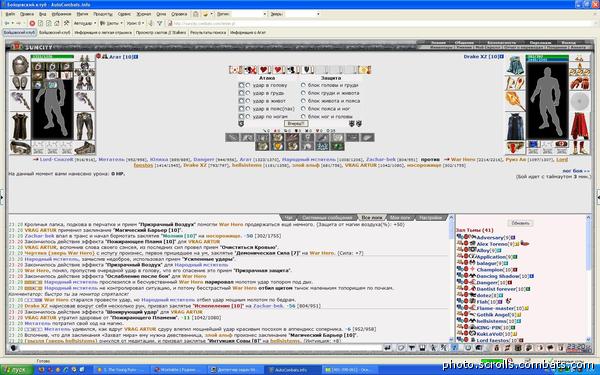Click the green skill icon in abilities row
This screenshot has width=600, height=375.
(x=337, y=146)
